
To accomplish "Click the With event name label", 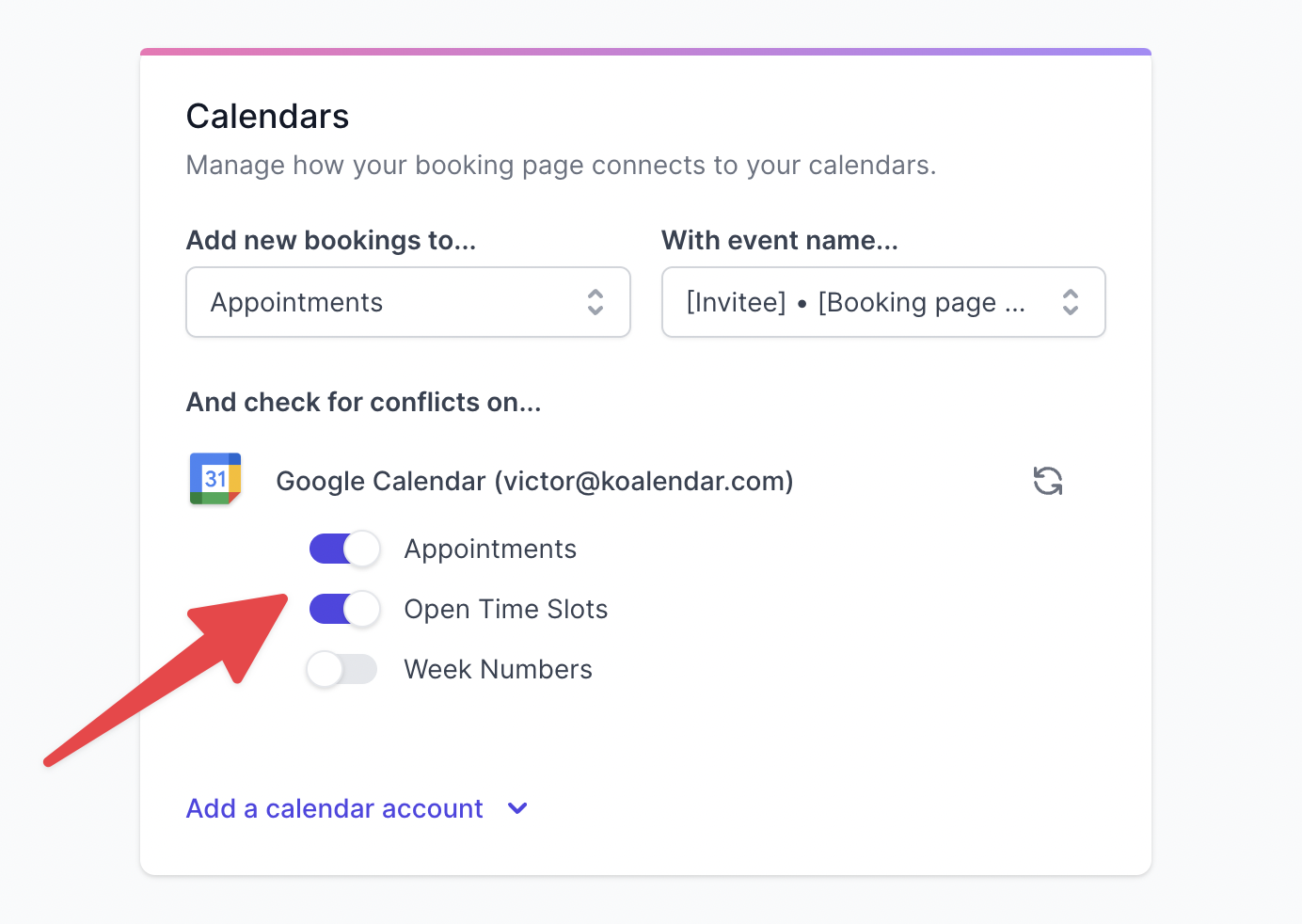I will click(780, 241).
